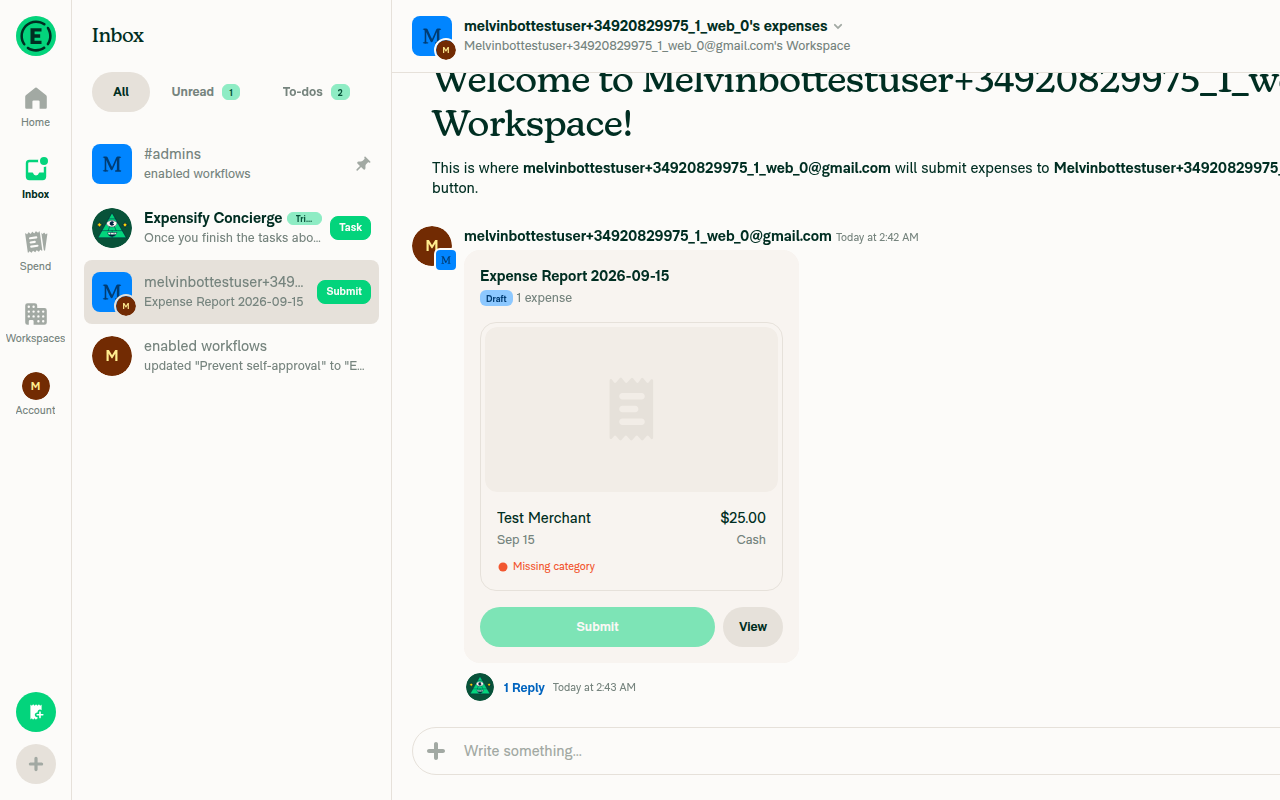
Task: Open the enabled workflows chat row
Action: (232, 356)
